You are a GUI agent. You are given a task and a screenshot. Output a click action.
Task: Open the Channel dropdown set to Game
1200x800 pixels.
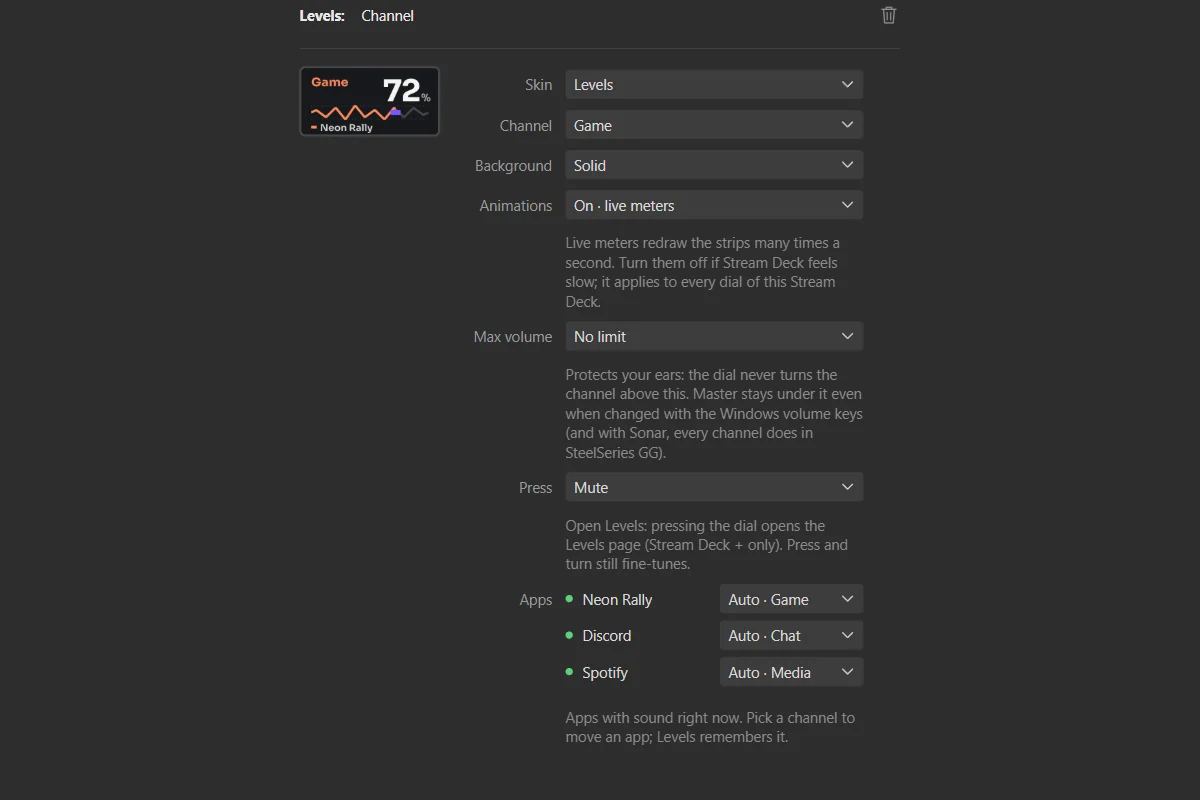tap(714, 125)
